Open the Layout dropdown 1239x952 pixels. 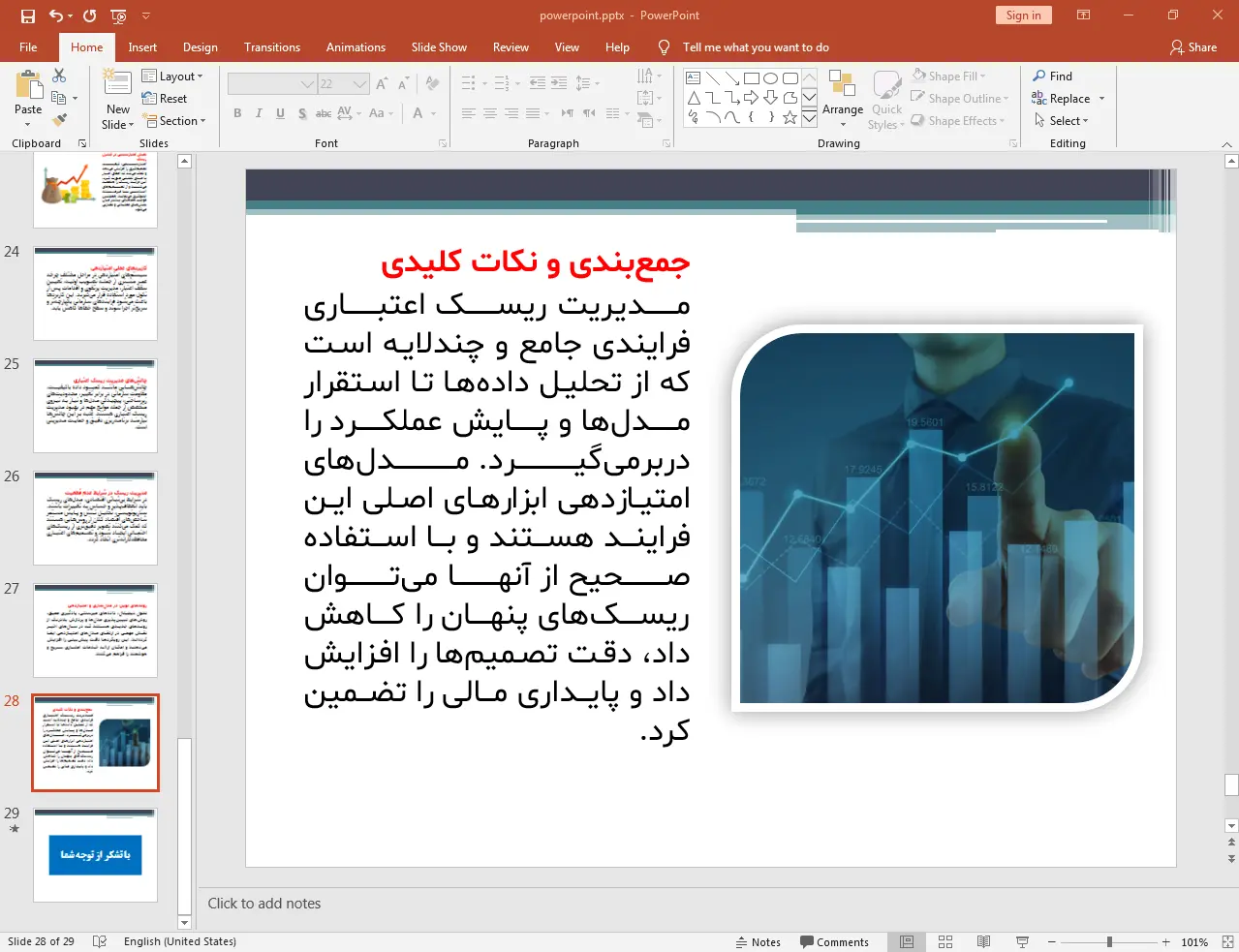[x=172, y=77]
